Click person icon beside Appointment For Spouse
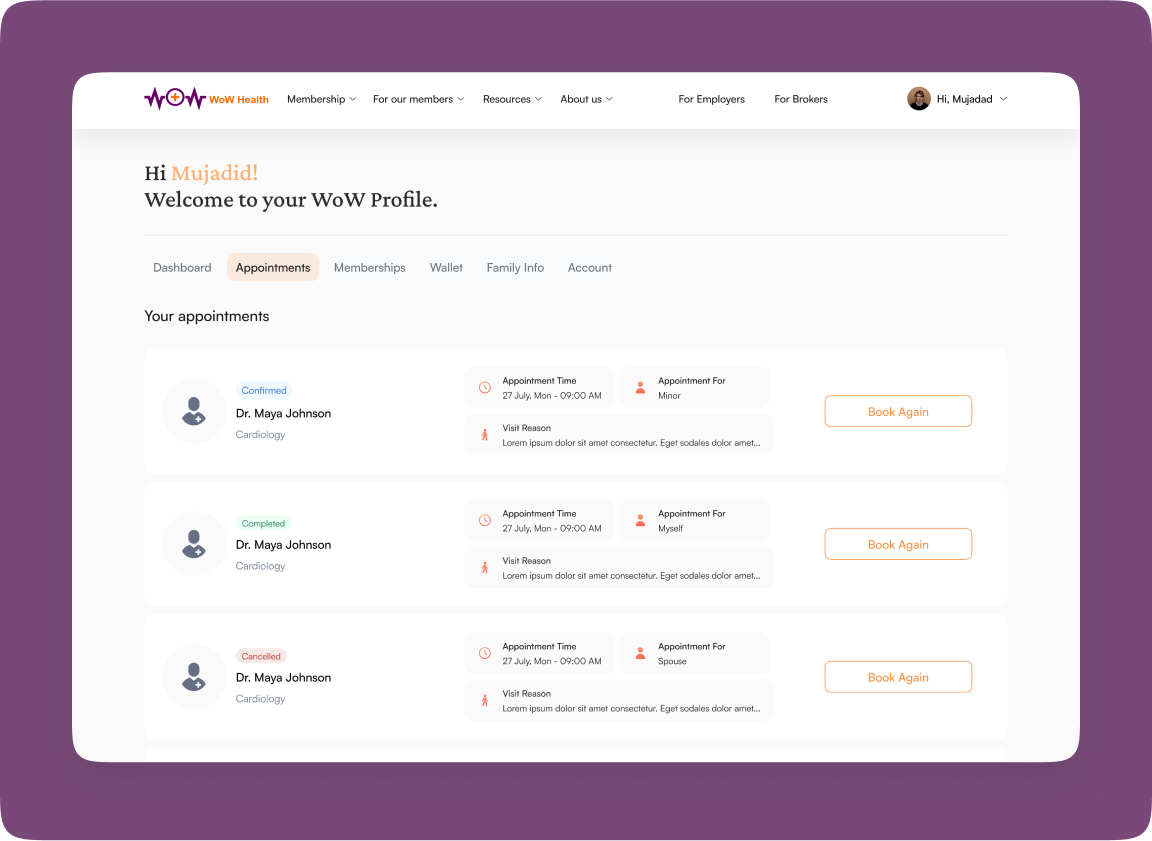The width and height of the screenshot is (1152, 841). point(641,654)
